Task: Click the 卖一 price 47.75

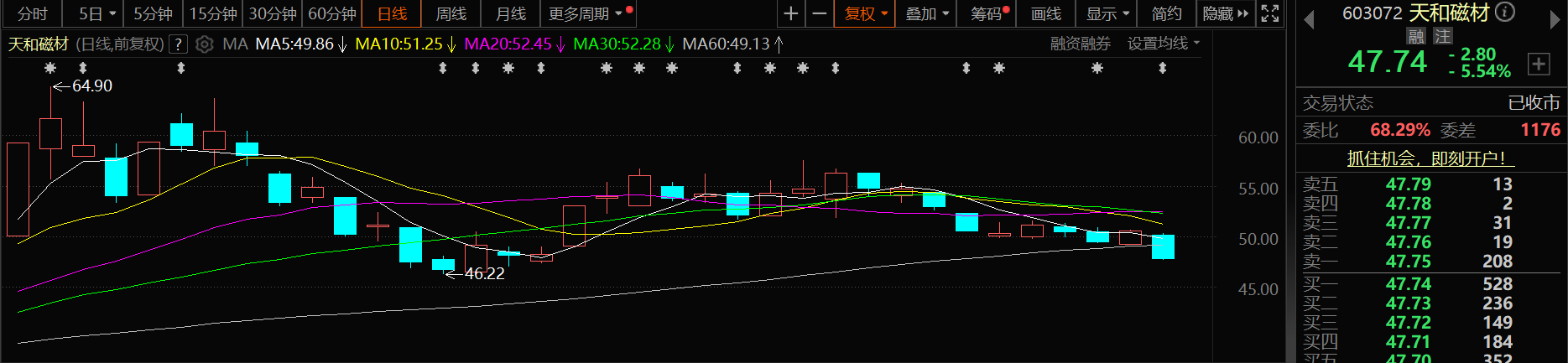Action: 1409,262
